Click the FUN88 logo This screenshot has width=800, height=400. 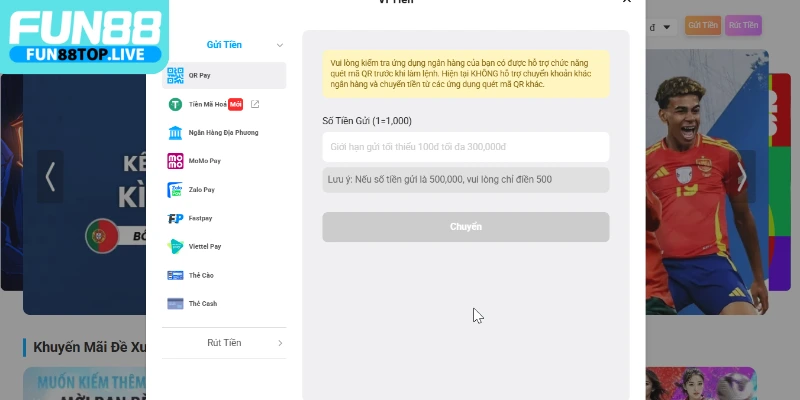(85, 36)
